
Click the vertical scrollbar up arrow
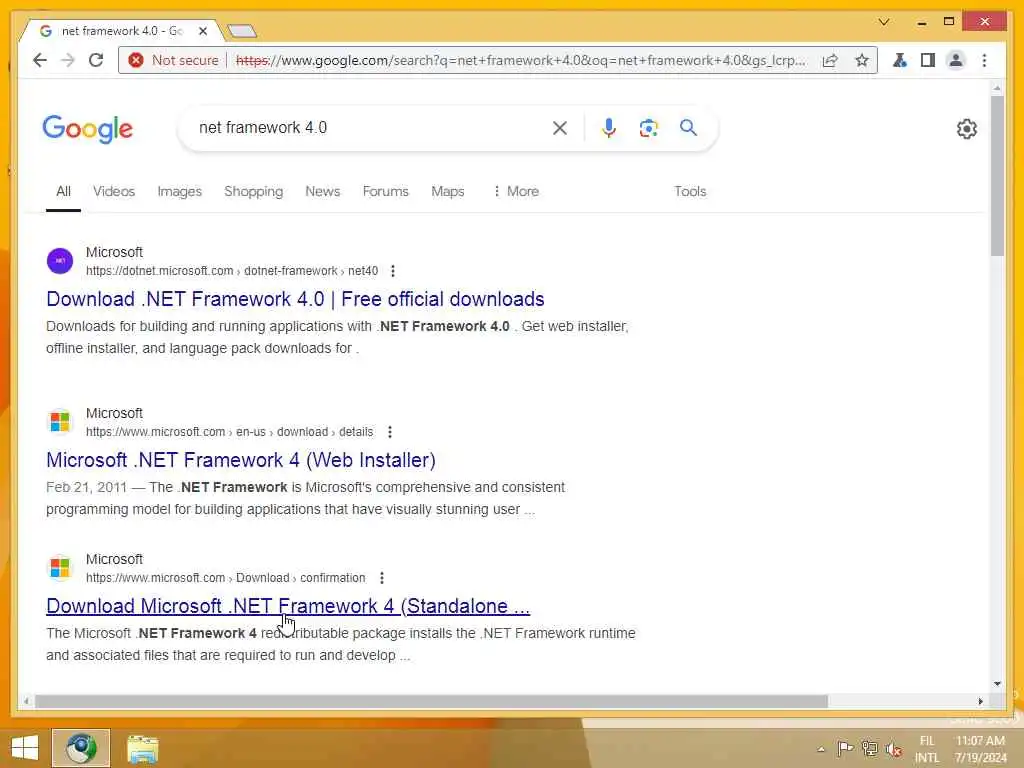(x=997, y=88)
